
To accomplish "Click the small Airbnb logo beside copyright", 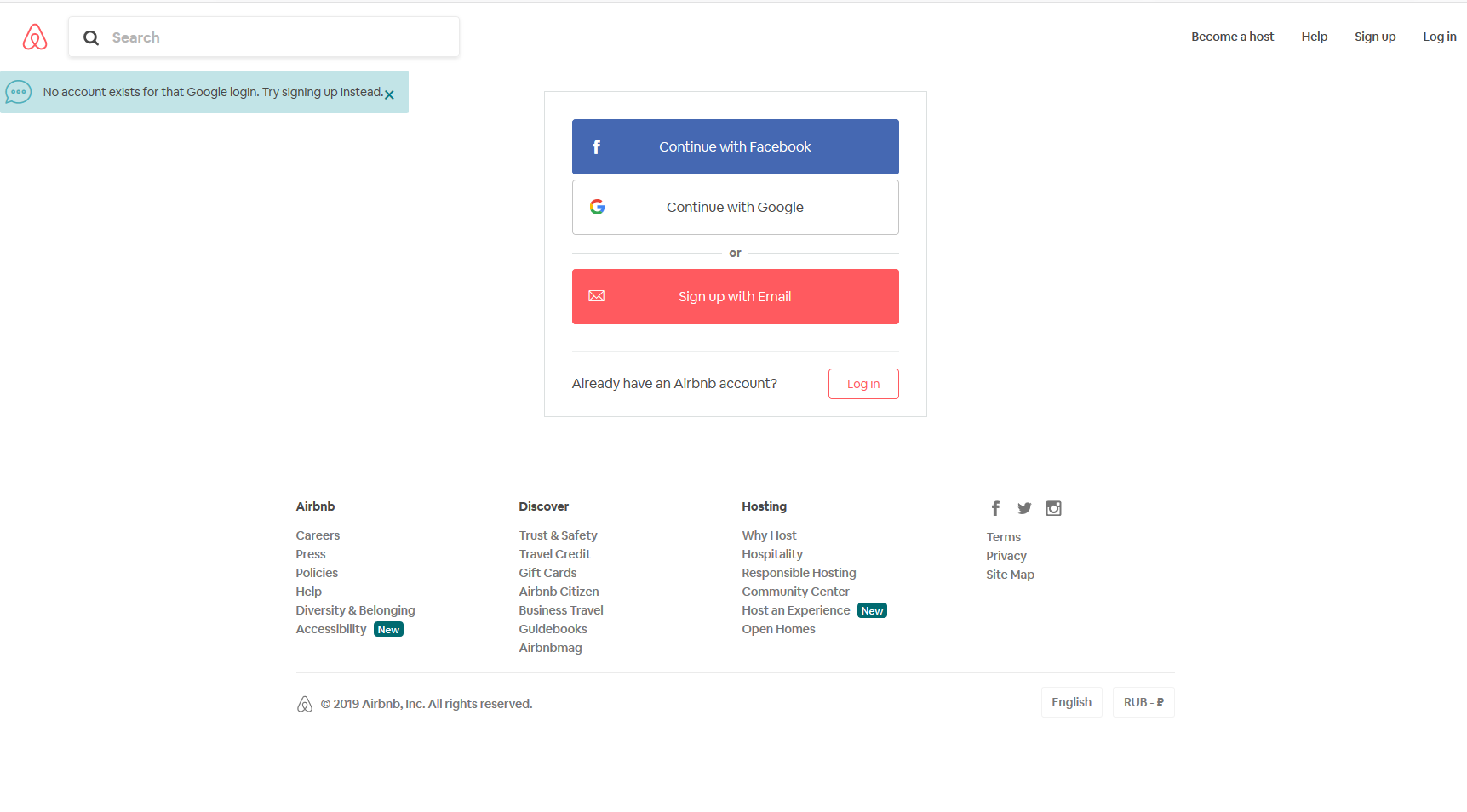I will (x=305, y=704).
